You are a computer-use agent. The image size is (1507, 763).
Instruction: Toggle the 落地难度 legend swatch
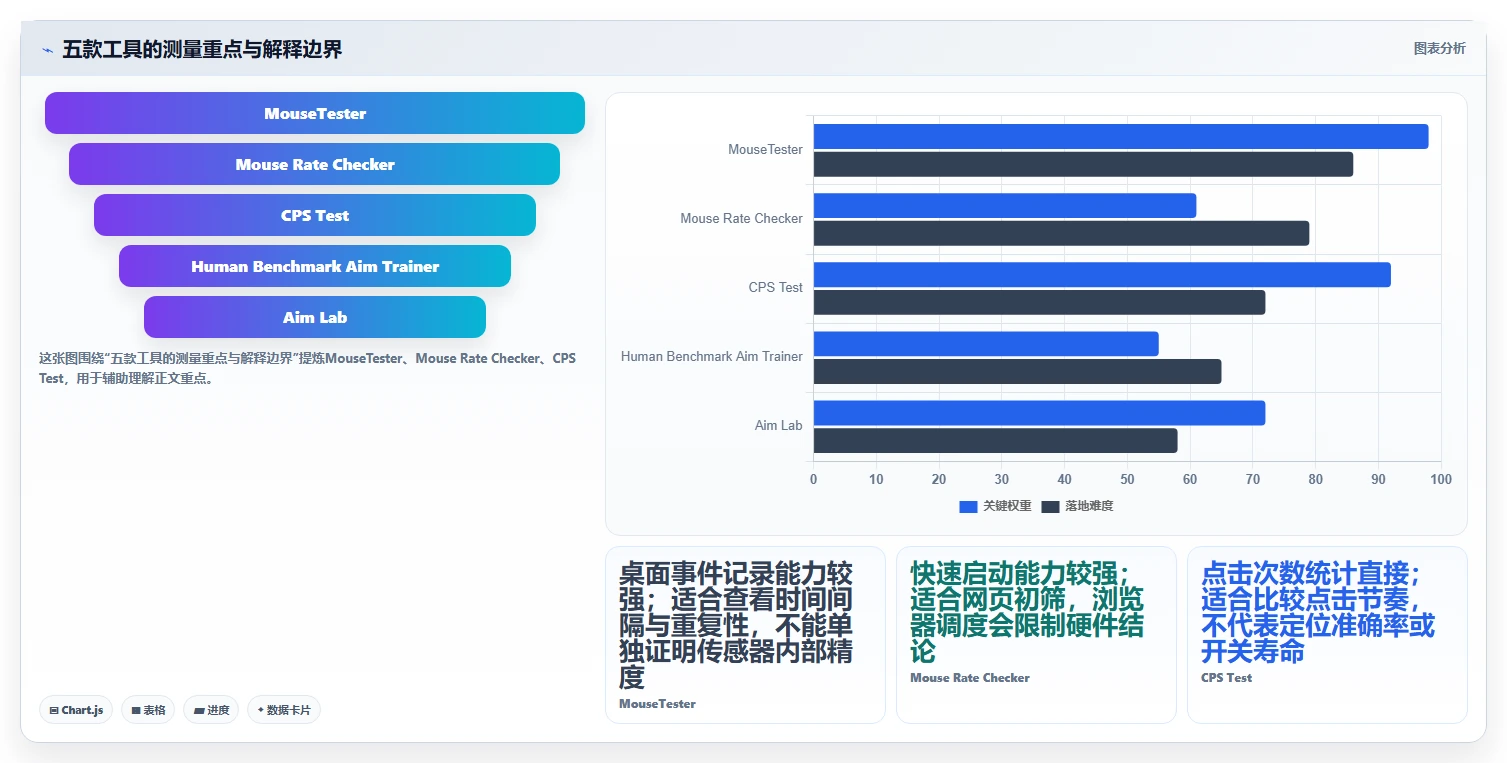[x=1050, y=507]
